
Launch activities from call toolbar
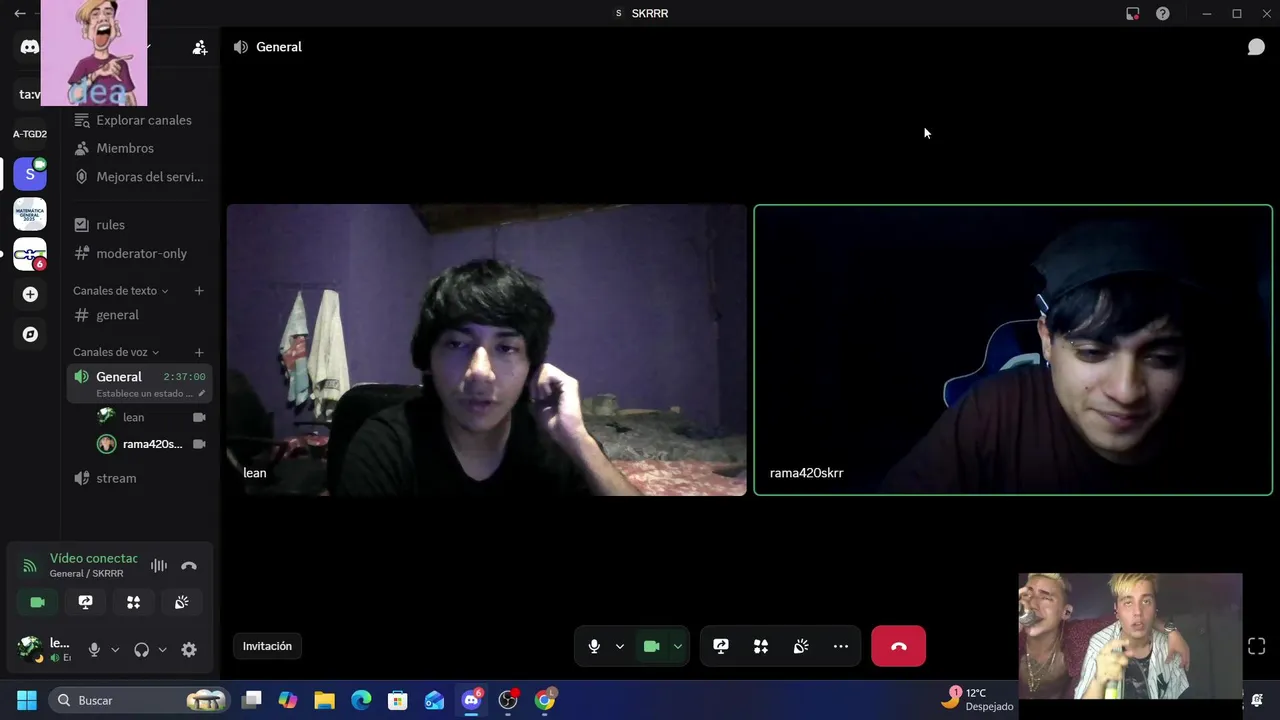761,646
